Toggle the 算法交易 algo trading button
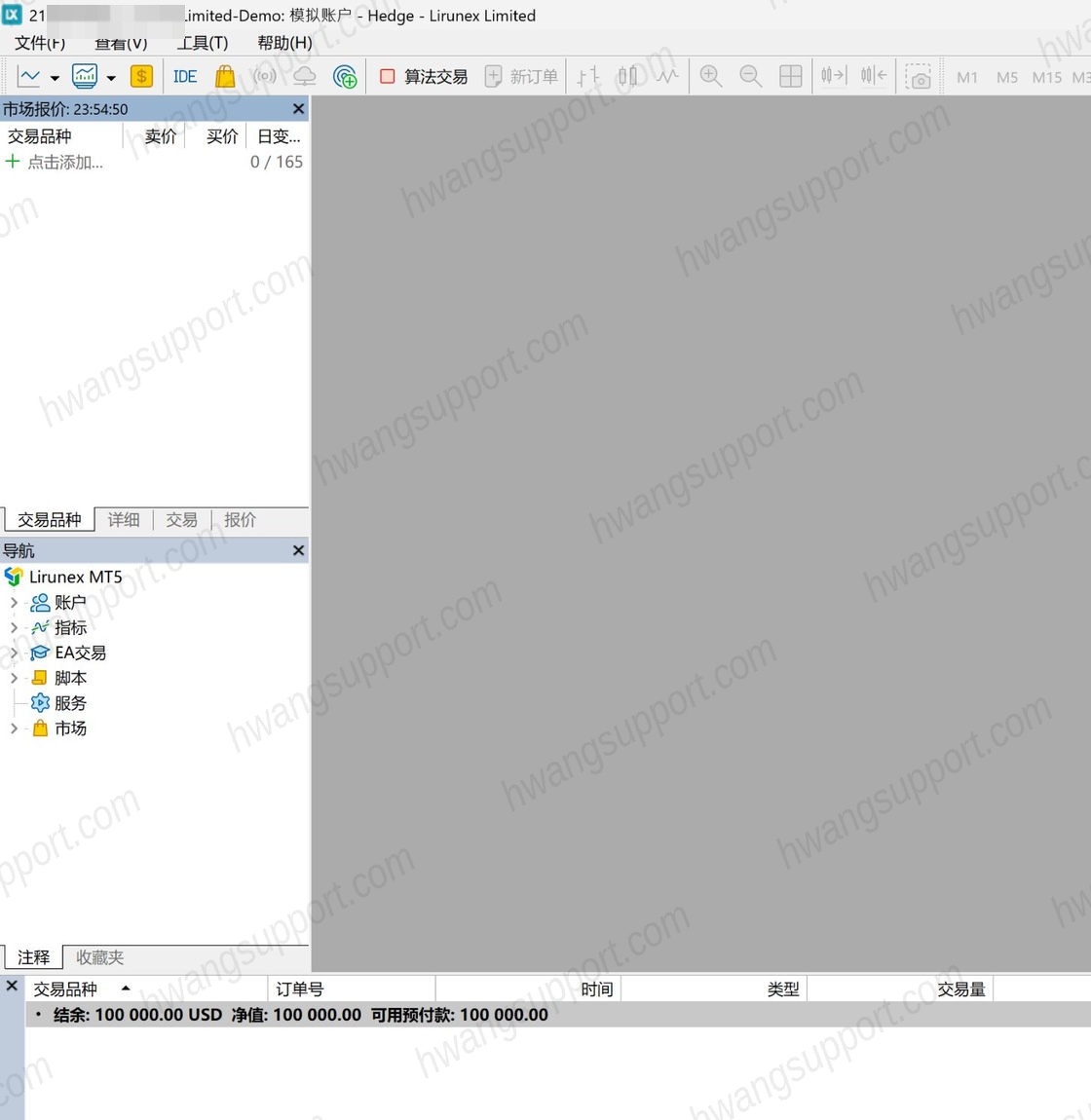This screenshot has height=1120, width=1091. click(x=424, y=76)
